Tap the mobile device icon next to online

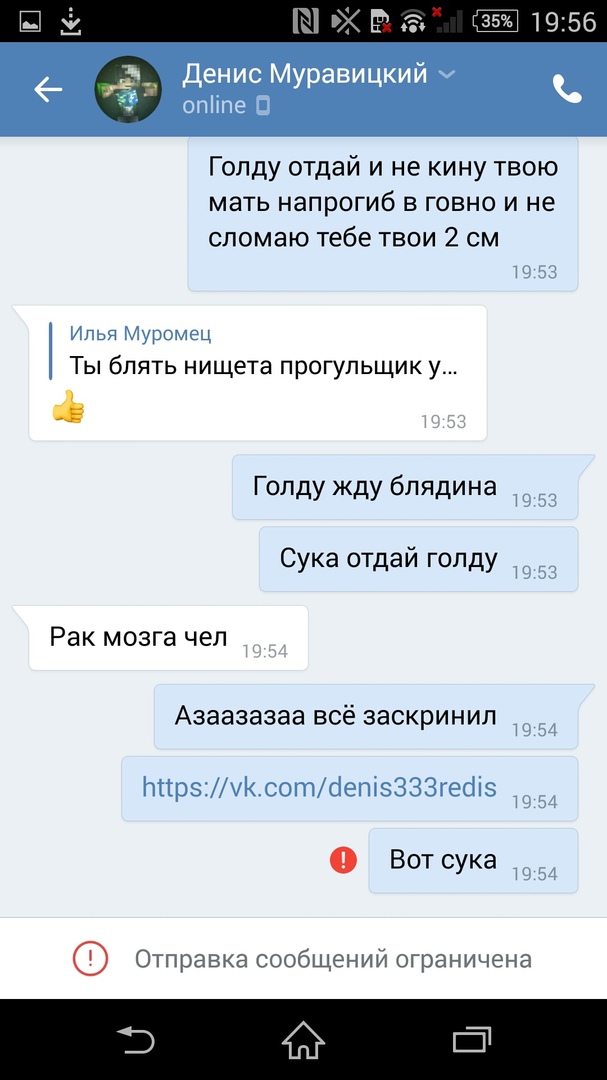263,106
